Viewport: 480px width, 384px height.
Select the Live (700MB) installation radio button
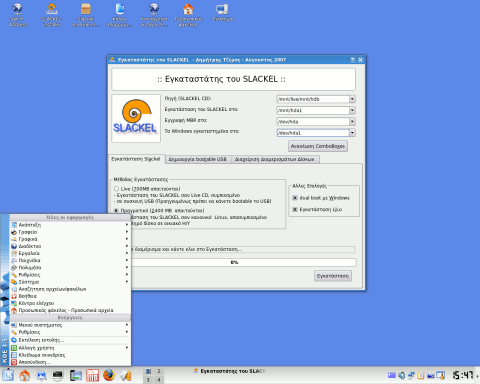click(116, 189)
